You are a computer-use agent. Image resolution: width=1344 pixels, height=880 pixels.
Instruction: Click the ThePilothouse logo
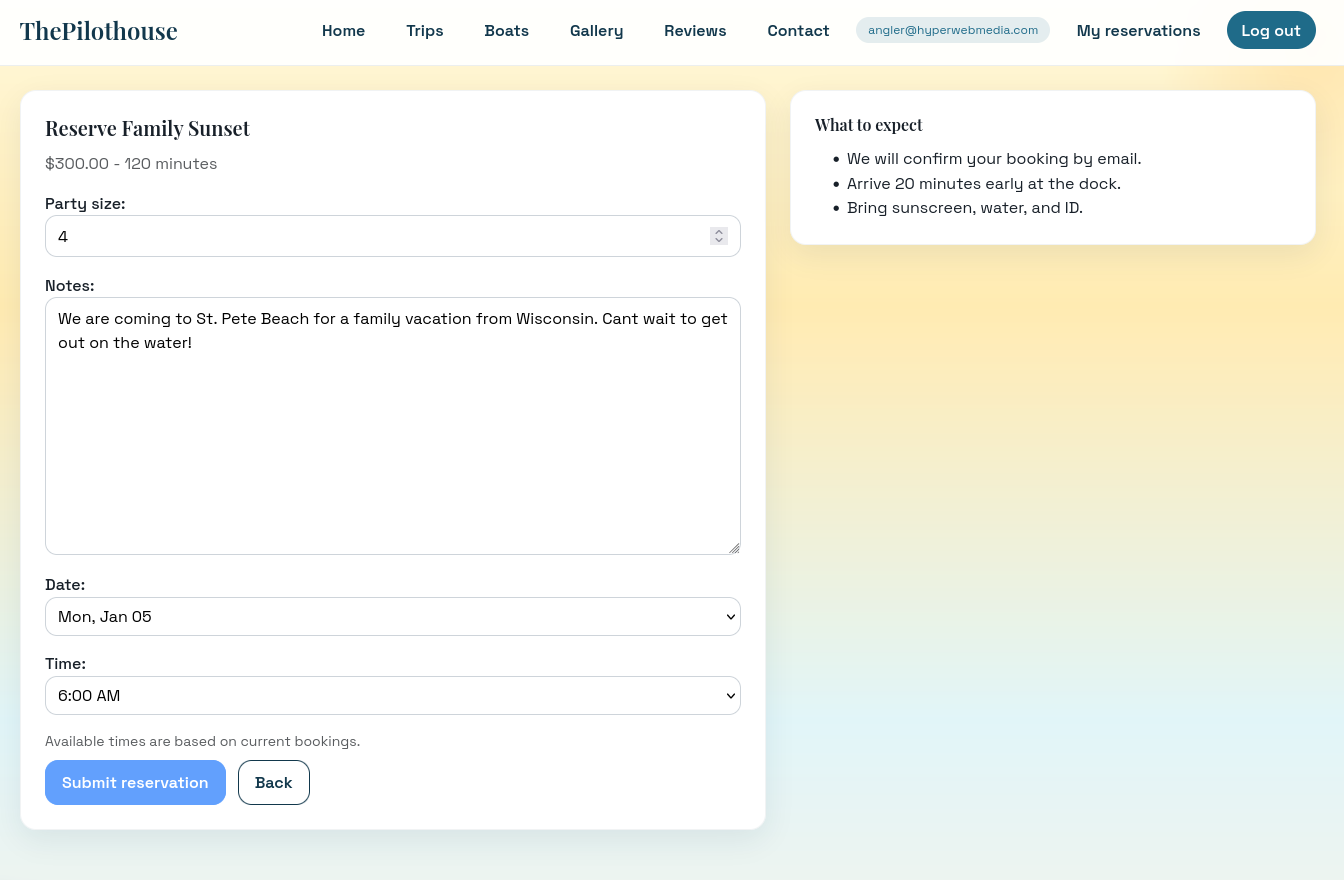[98, 30]
